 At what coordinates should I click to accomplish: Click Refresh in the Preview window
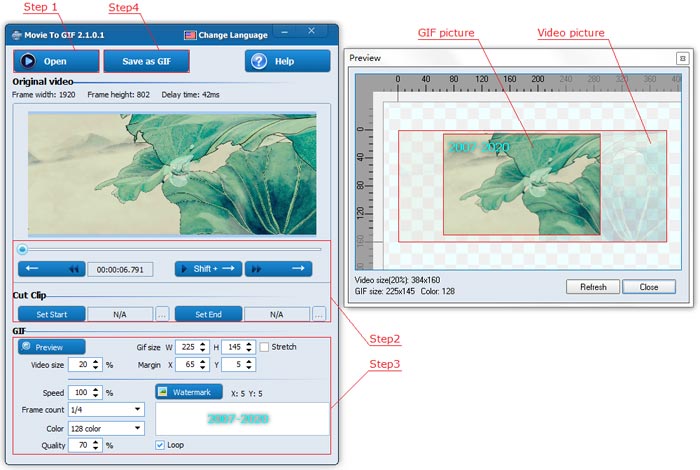pyautogui.click(x=592, y=287)
